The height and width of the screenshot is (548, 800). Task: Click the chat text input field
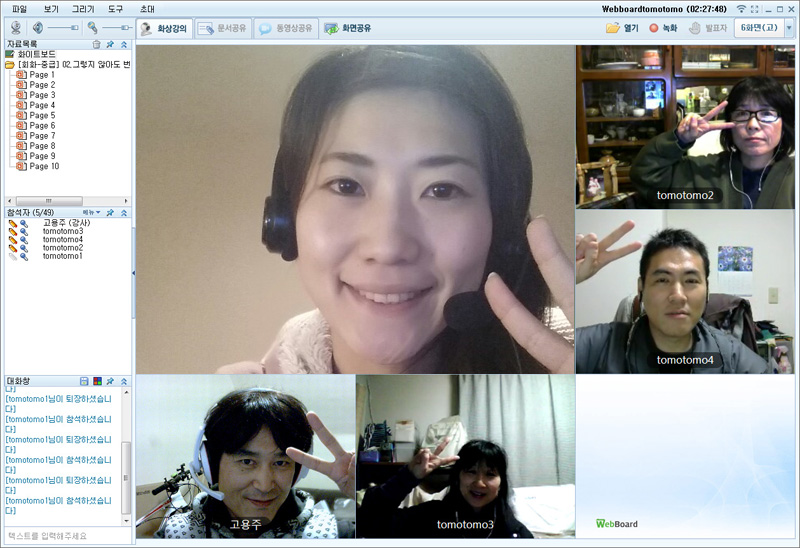pyautogui.click(x=66, y=536)
